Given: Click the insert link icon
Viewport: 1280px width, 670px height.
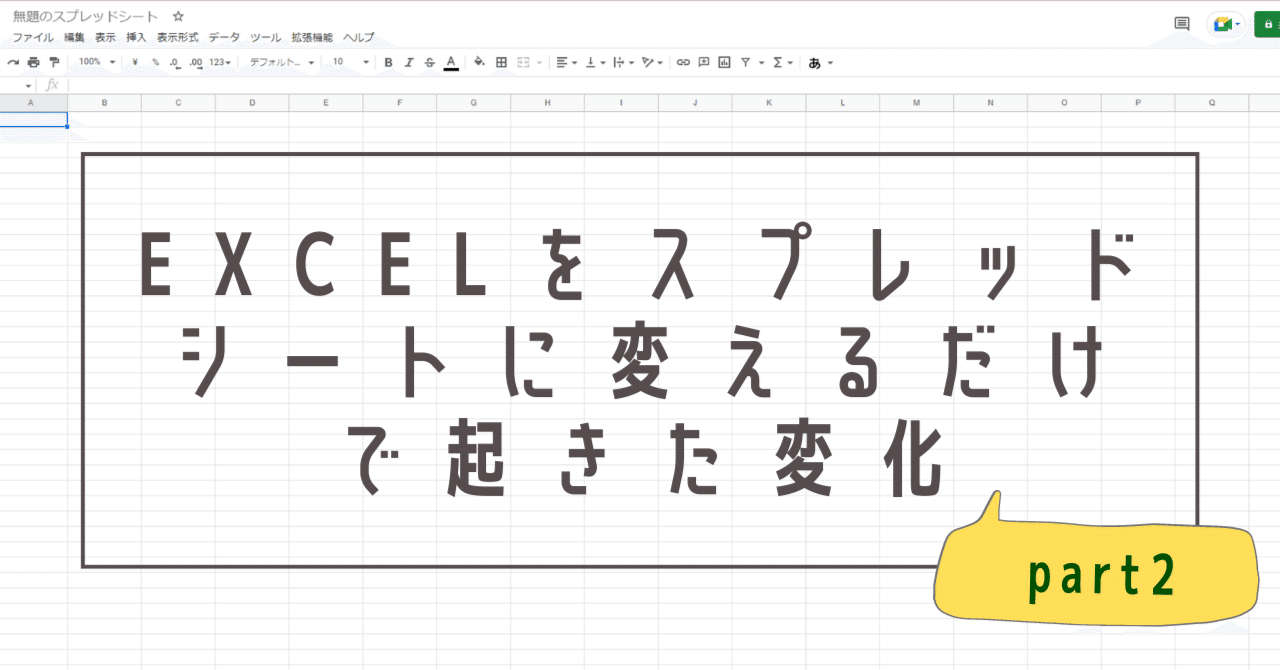Looking at the screenshot, I should 683,62.
